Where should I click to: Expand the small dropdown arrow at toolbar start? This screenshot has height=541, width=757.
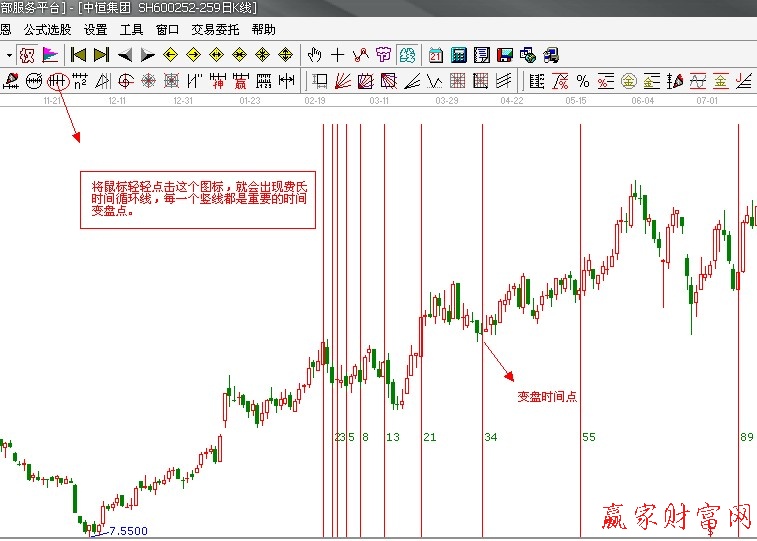click(x=8, y=55)
